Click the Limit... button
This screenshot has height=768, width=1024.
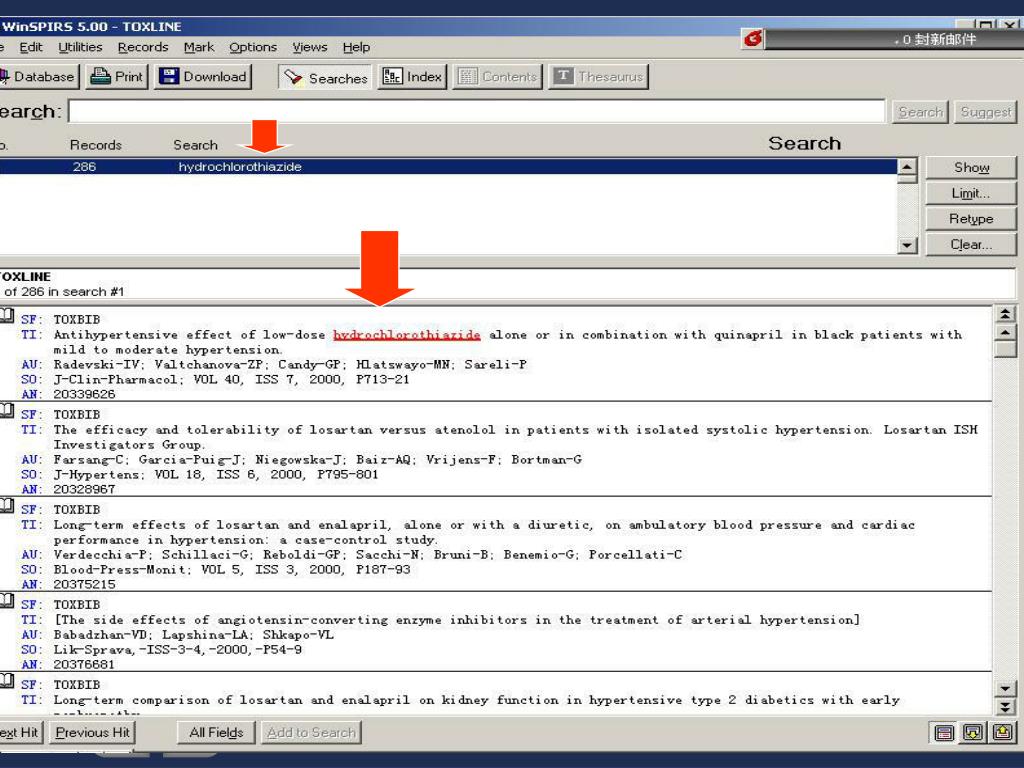971,193
